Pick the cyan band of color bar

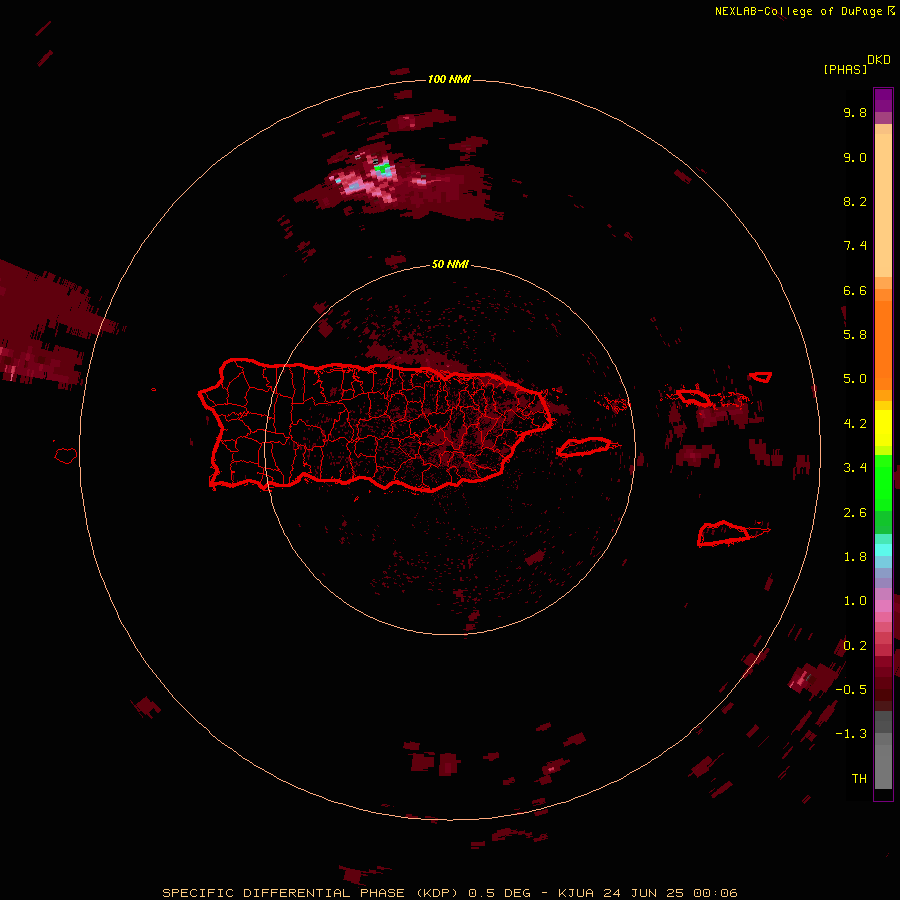(x=883, y=549)
